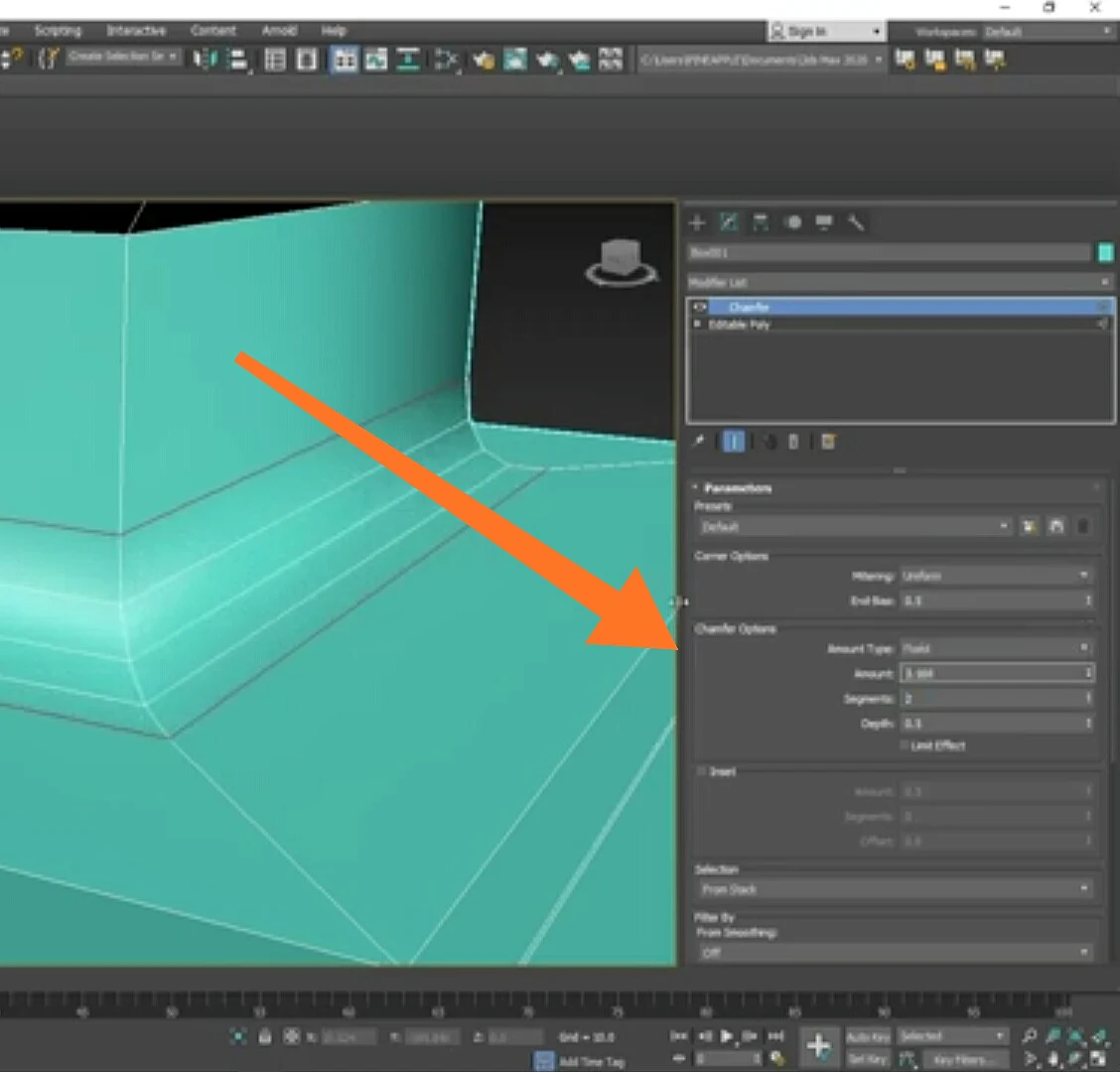Open the Modifier List dropdown
The width and height of the screenshot is (1120, 1072).
(900, 282)
